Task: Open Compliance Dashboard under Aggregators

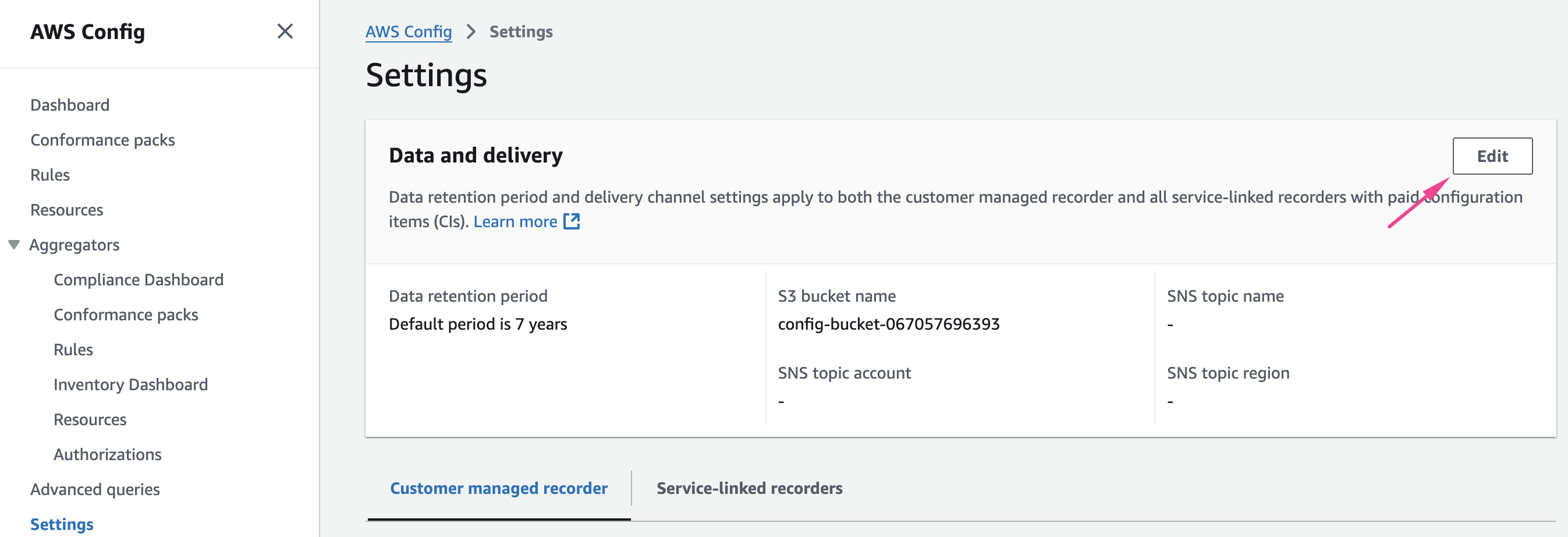Action: coord(138,280)
